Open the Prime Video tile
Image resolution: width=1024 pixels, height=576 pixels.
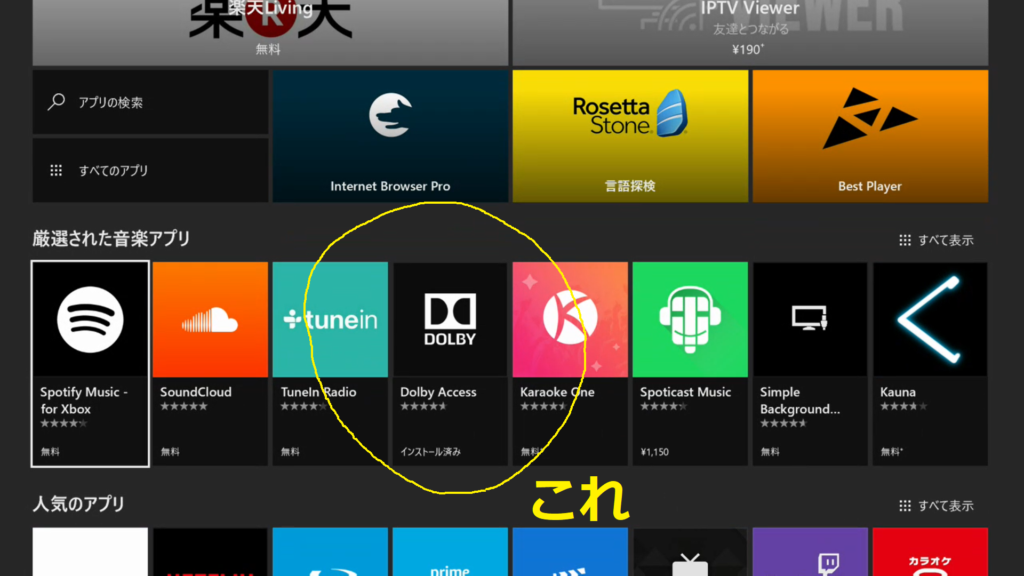coord(450,553)
